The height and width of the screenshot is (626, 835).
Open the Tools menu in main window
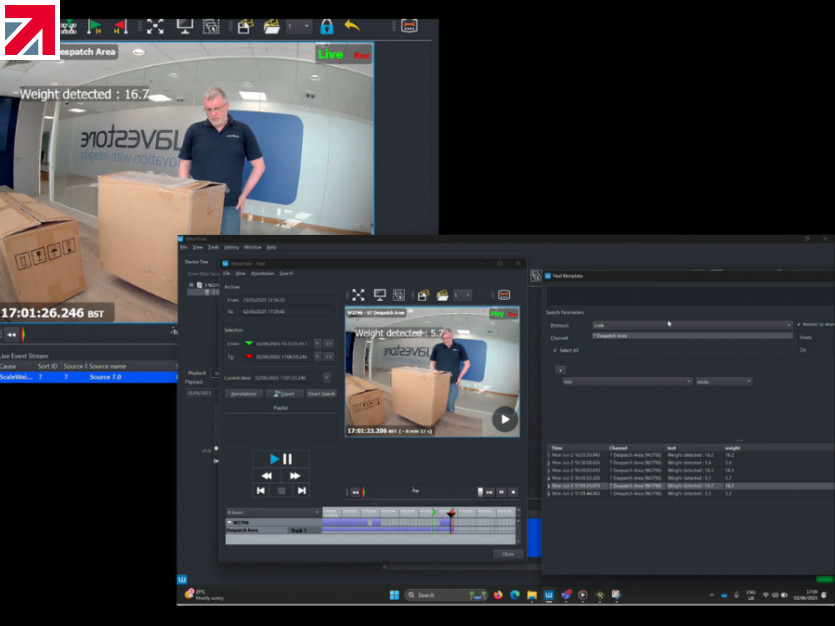coord(213,248)
